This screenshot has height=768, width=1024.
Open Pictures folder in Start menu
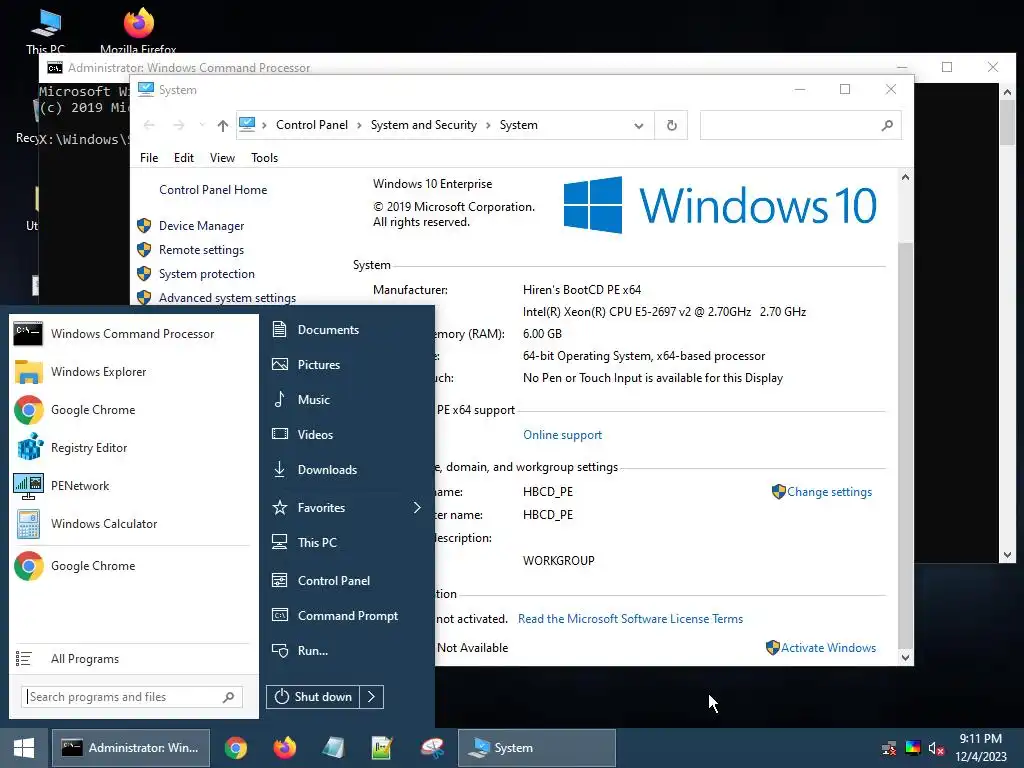coord(347,364)
